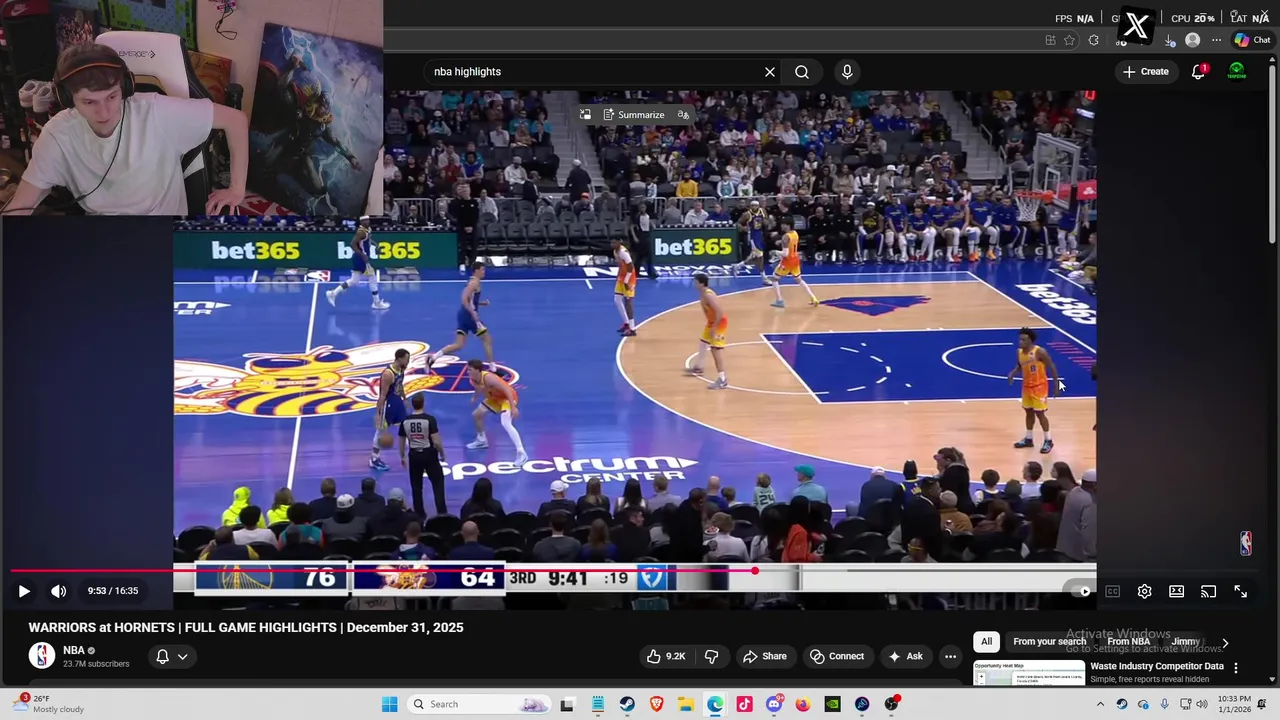This screenshot has height=720, width=1280.
Task: Open Waste Industry Competitor Data ad thumbnail
Action: pyautogui.click(x=1029, y=673)
